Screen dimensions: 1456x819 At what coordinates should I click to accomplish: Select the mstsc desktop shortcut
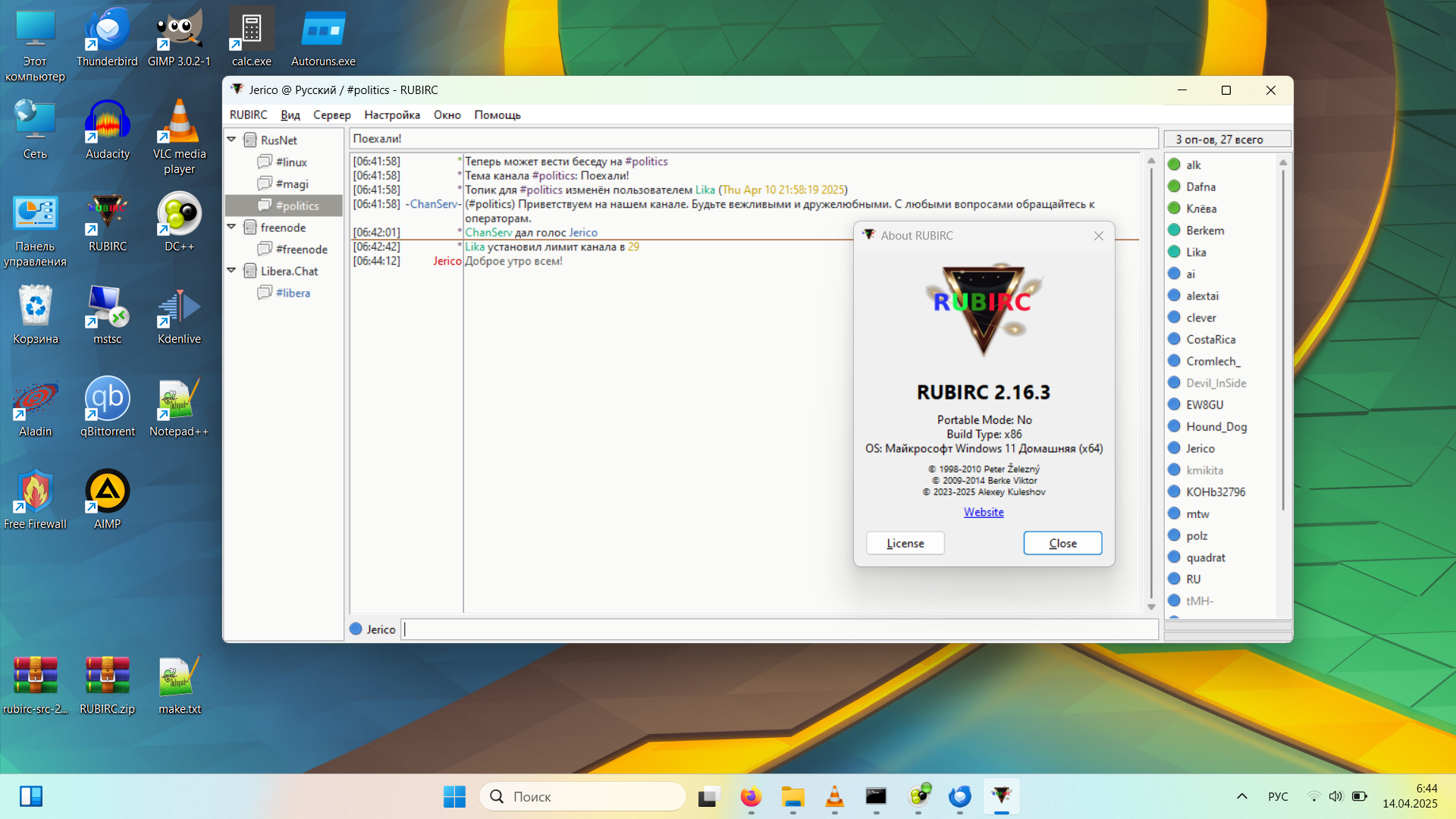pos(107,315)
